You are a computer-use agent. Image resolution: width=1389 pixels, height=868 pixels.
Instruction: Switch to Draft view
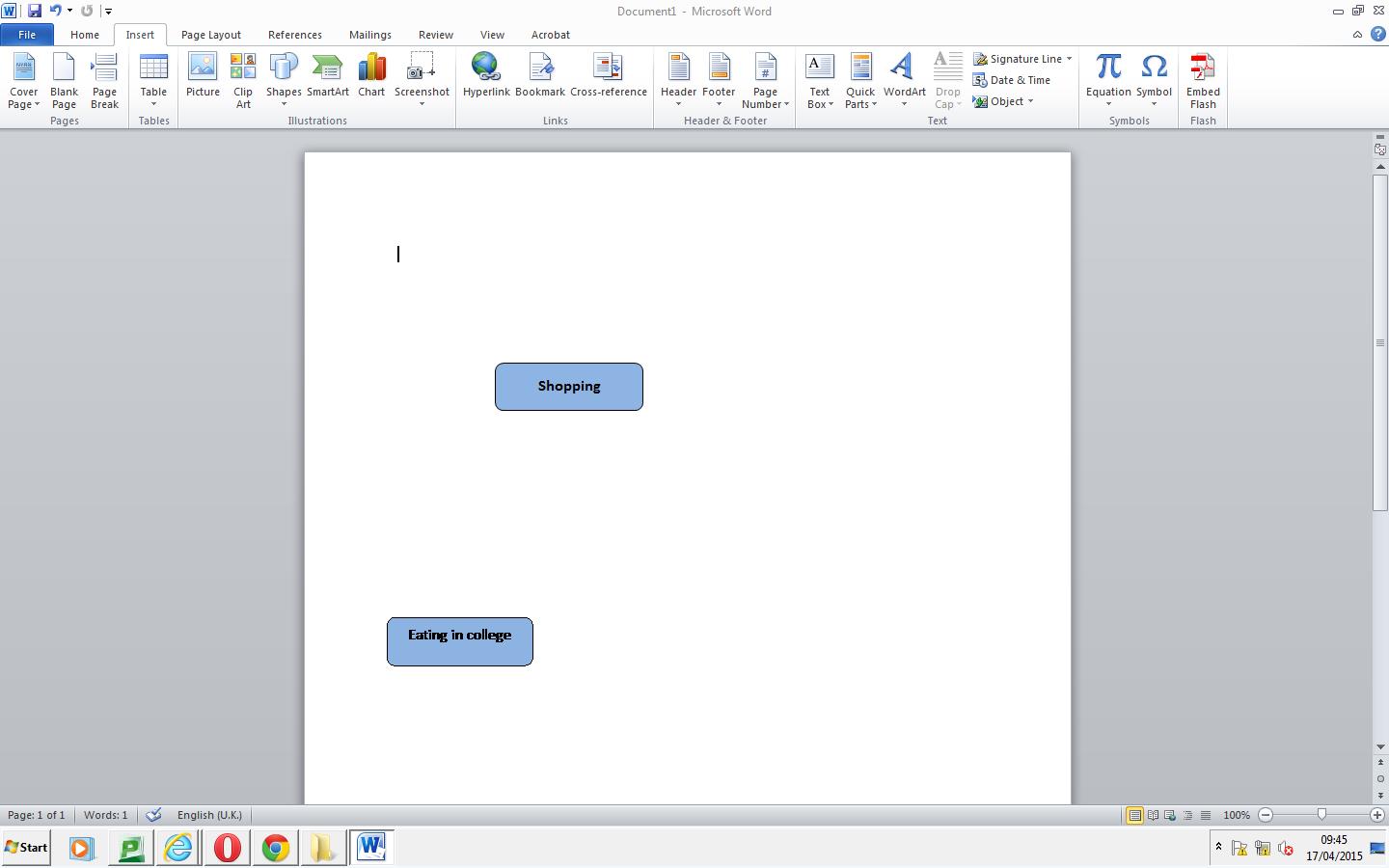pyautogui.click(x=1205, y=815)
